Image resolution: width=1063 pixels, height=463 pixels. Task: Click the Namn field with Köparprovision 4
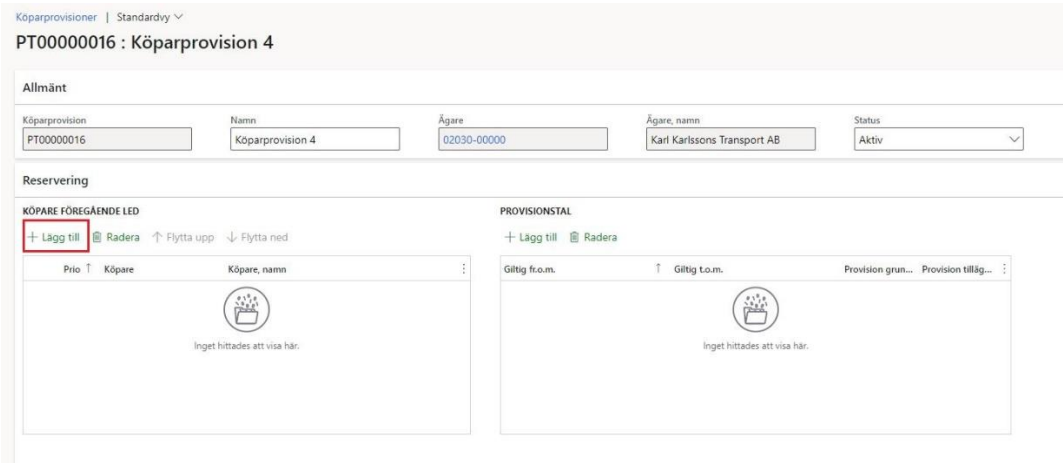(313, 140)
